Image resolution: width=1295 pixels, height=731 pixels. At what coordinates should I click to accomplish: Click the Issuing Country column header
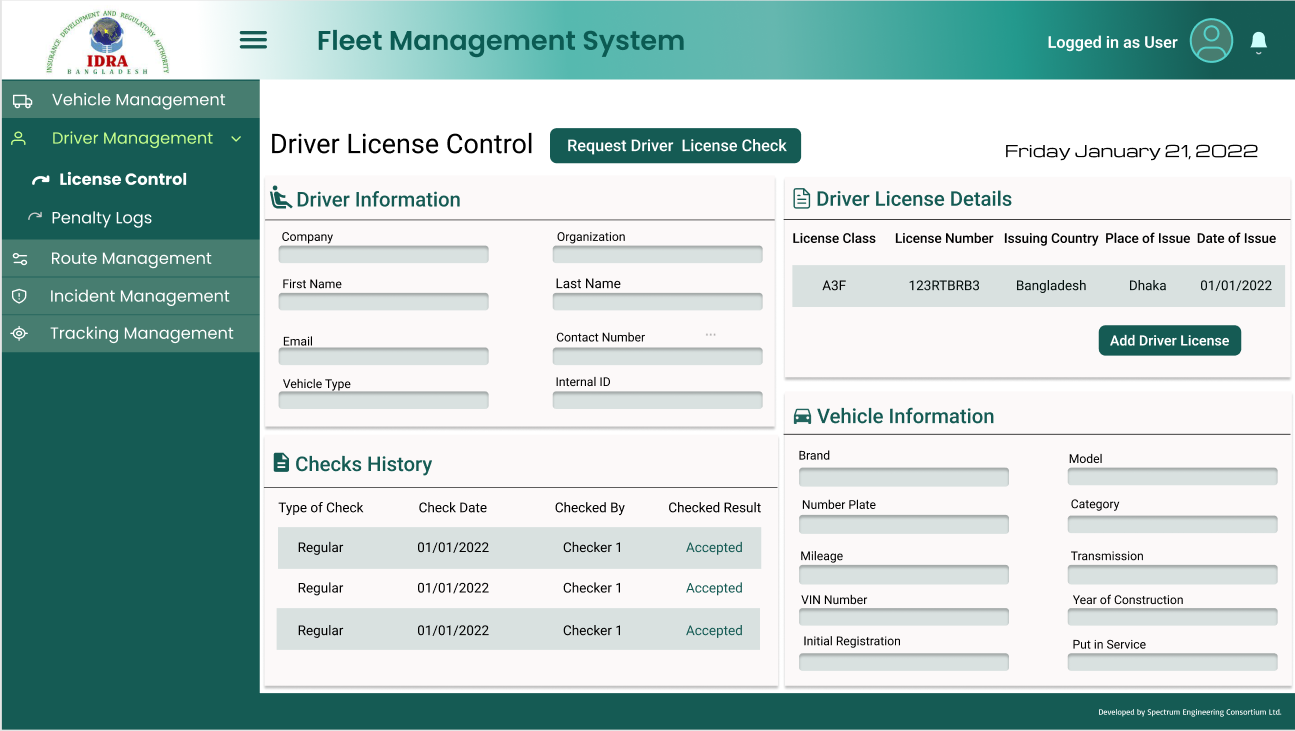tap(1051, 239)
